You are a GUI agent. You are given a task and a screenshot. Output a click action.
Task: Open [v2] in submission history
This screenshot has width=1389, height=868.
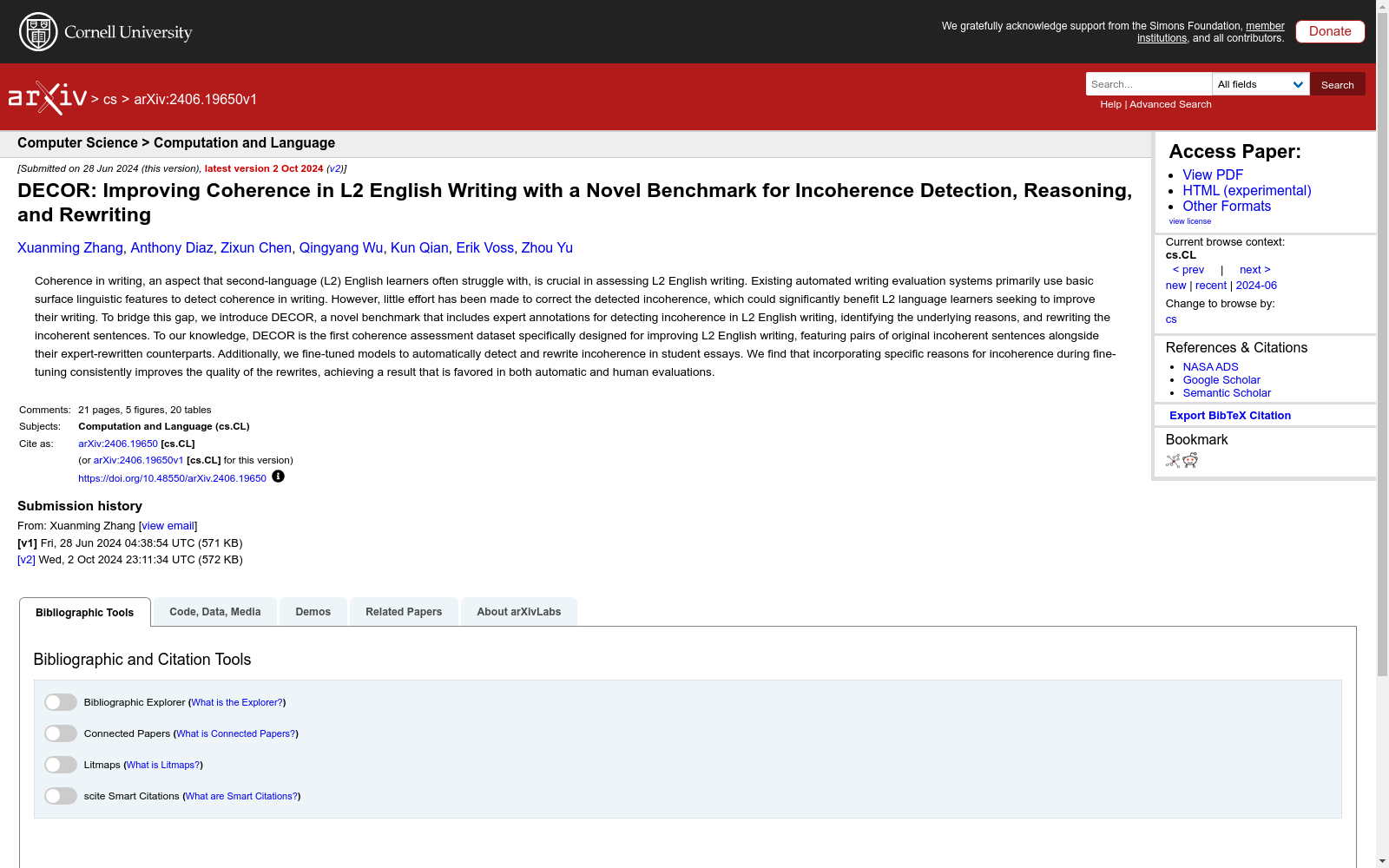click(x=26, y=560)
